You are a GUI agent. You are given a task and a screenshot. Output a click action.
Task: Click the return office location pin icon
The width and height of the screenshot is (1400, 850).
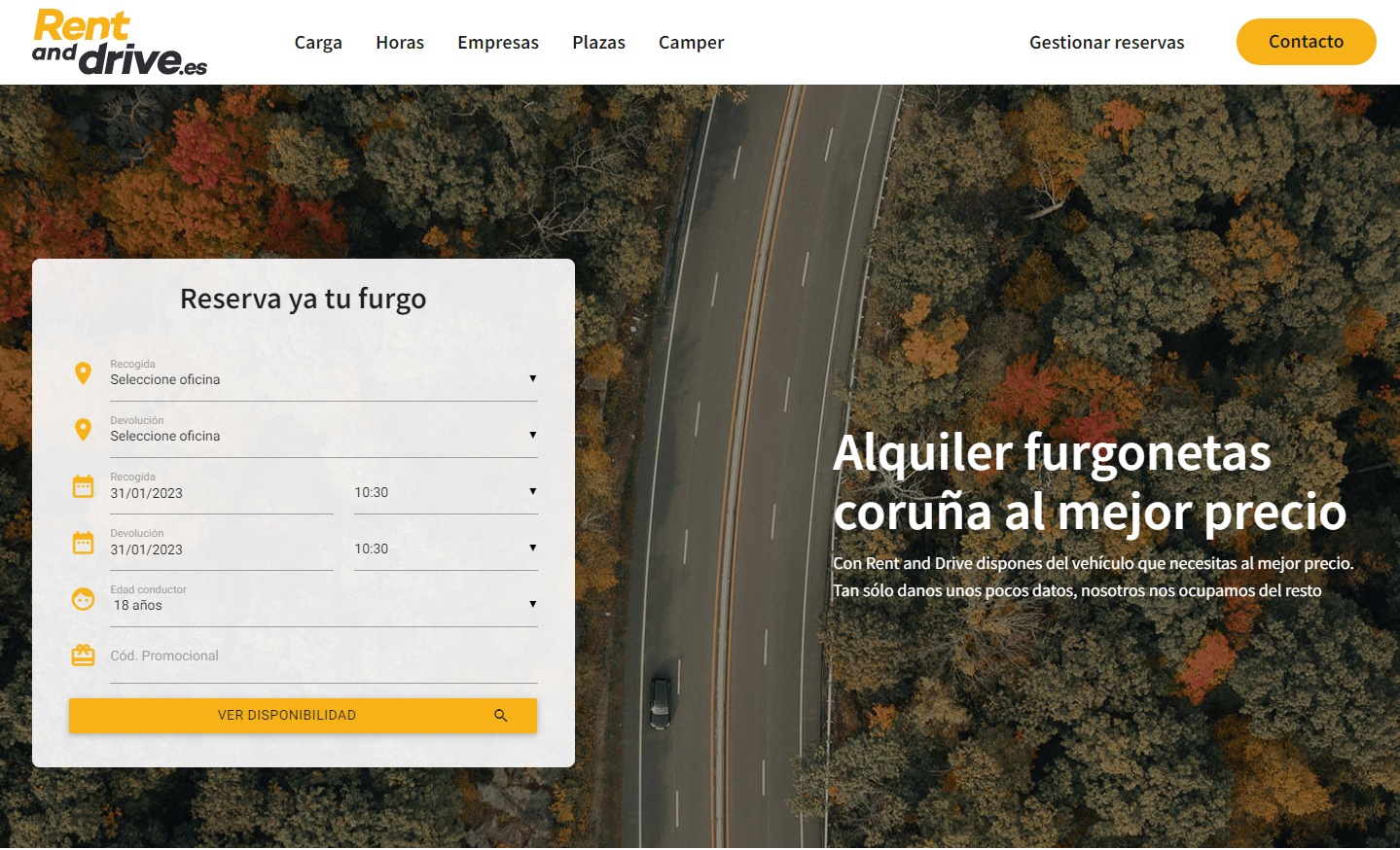pos(84,430)
